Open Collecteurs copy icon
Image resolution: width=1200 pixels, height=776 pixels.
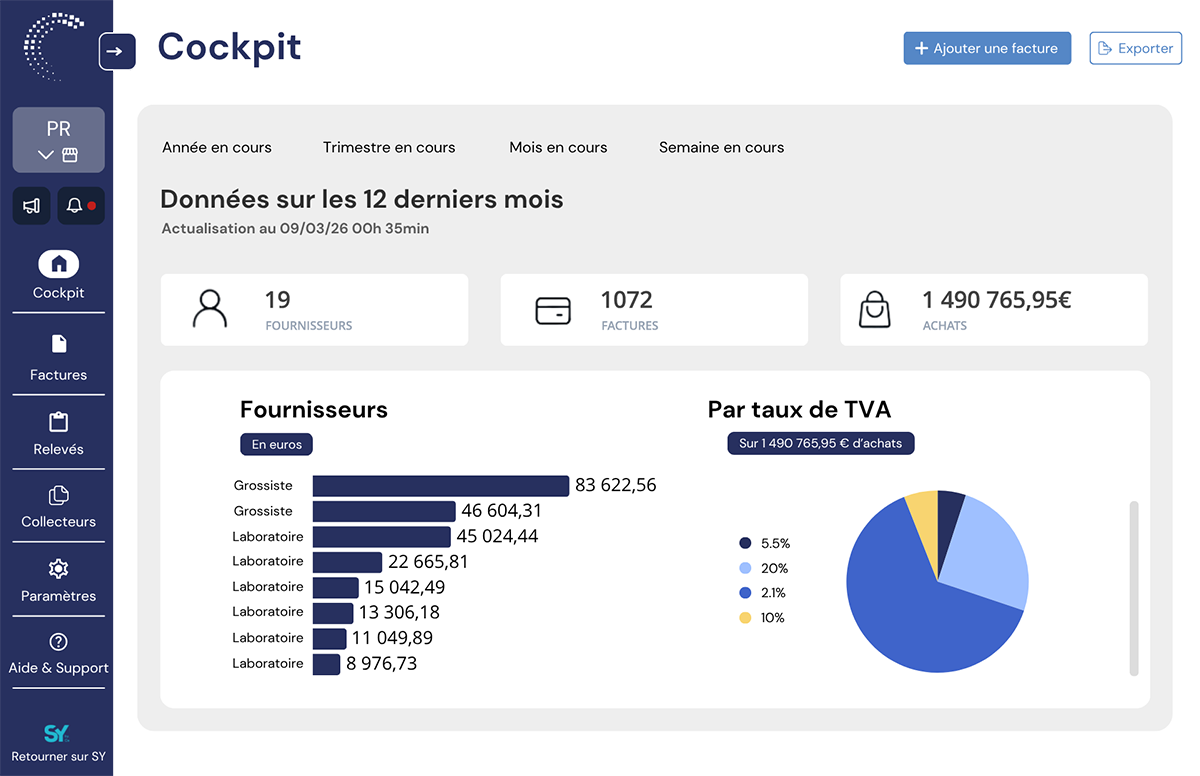pyautogui.click(x=58, y=495)
